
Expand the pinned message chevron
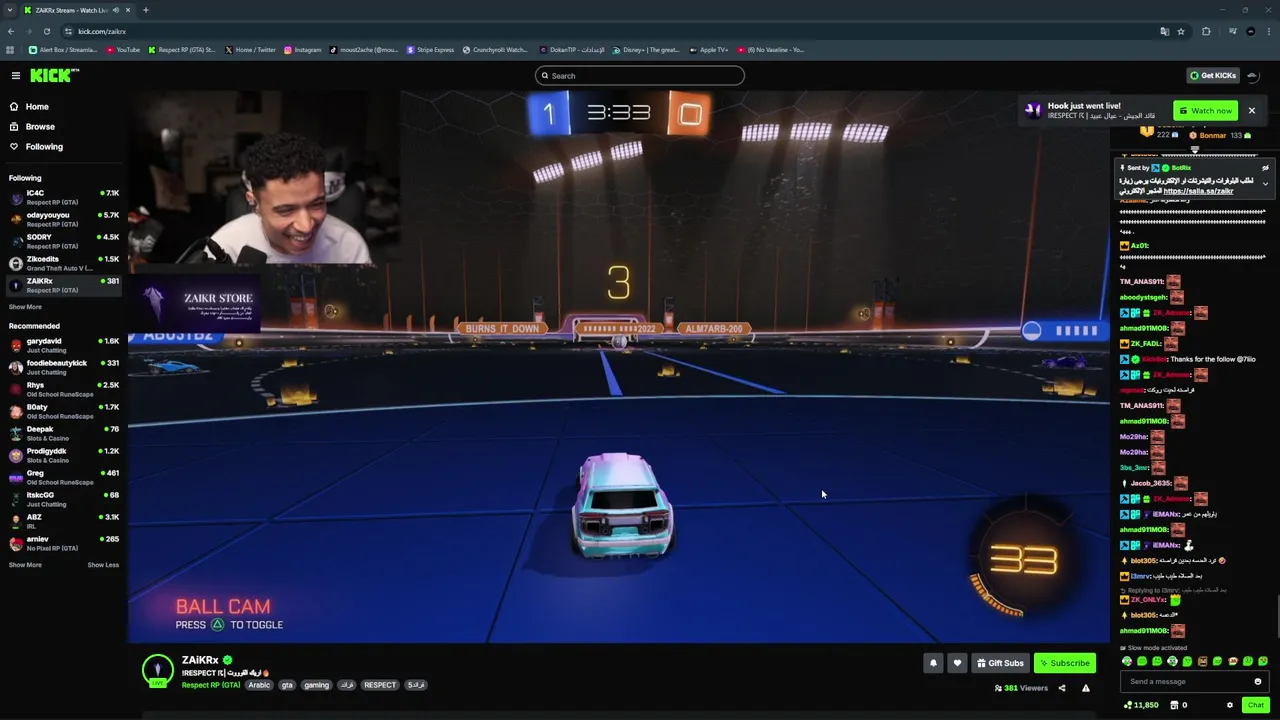click(1265, 184)
